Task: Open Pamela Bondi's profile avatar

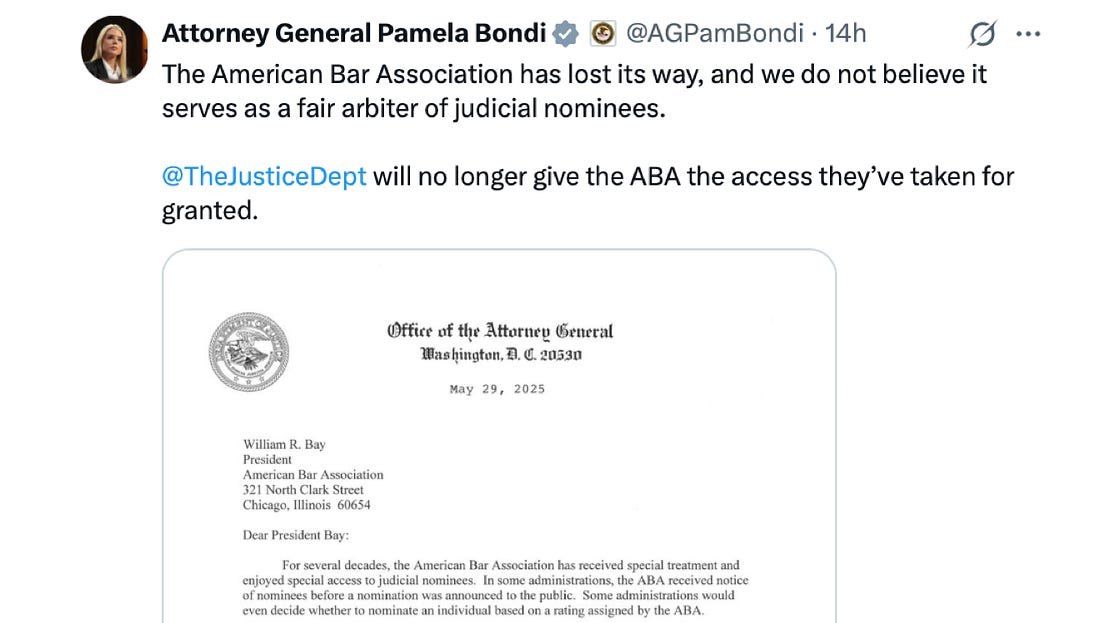Action: (x=114, y=49)
